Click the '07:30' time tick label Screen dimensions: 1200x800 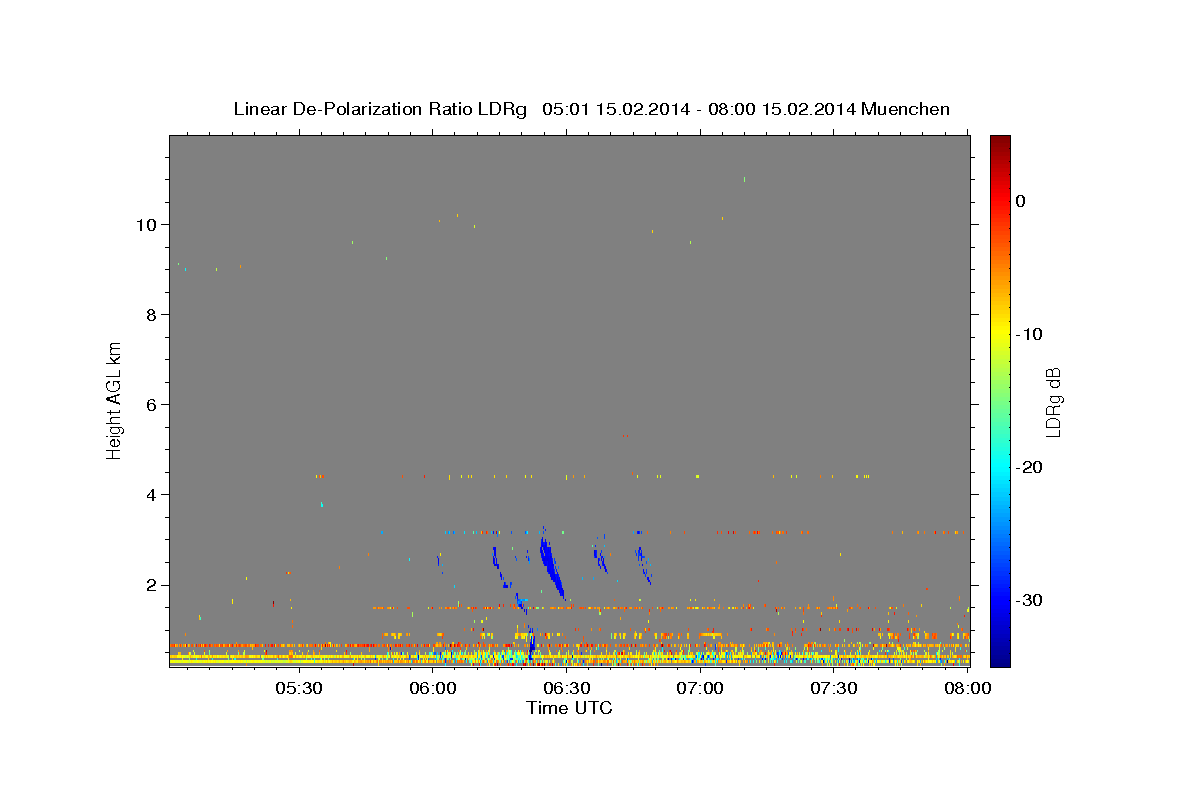pyautogui.click(x=834, y=689)
